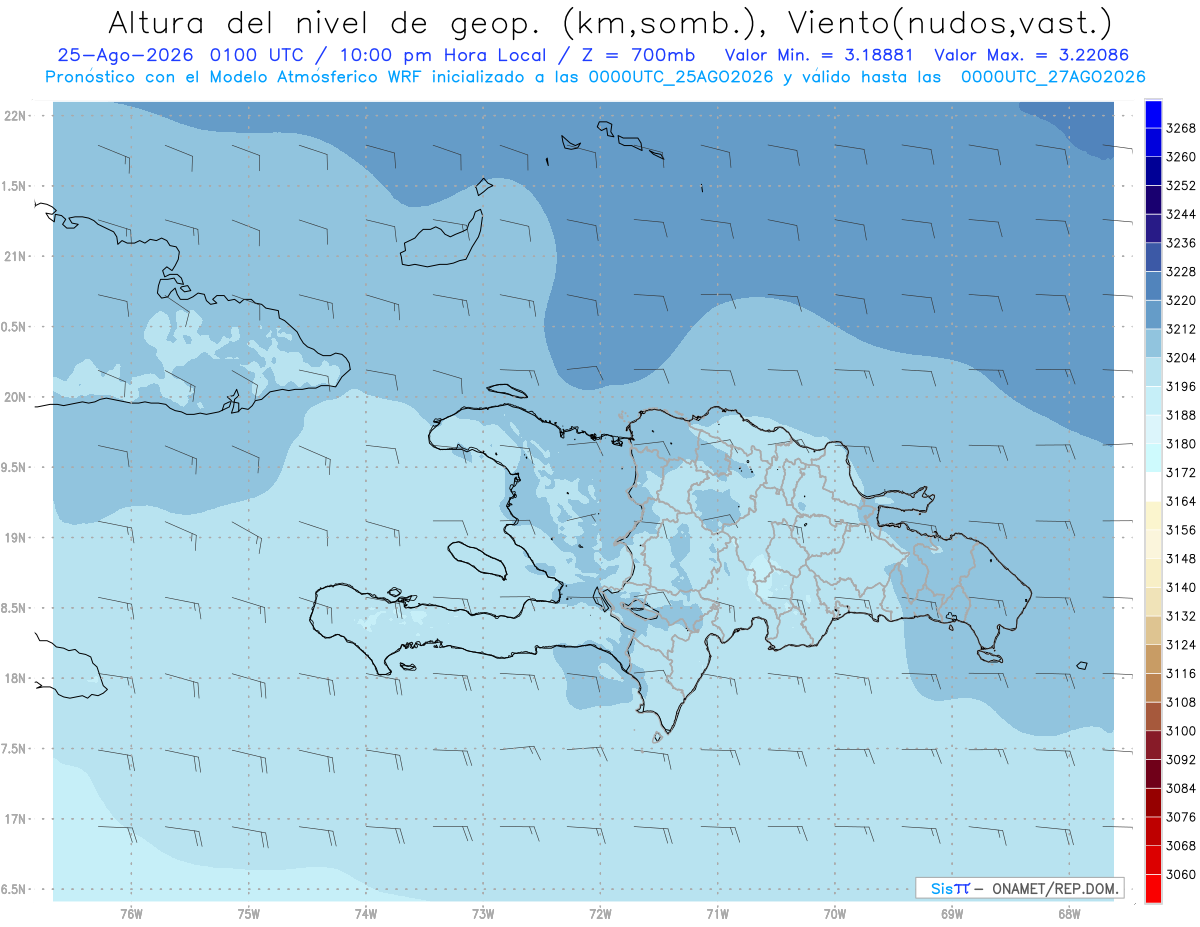This screenshot has width=1200, height=927.
Task: Select the legend value '3140'
Action: 1181,587
